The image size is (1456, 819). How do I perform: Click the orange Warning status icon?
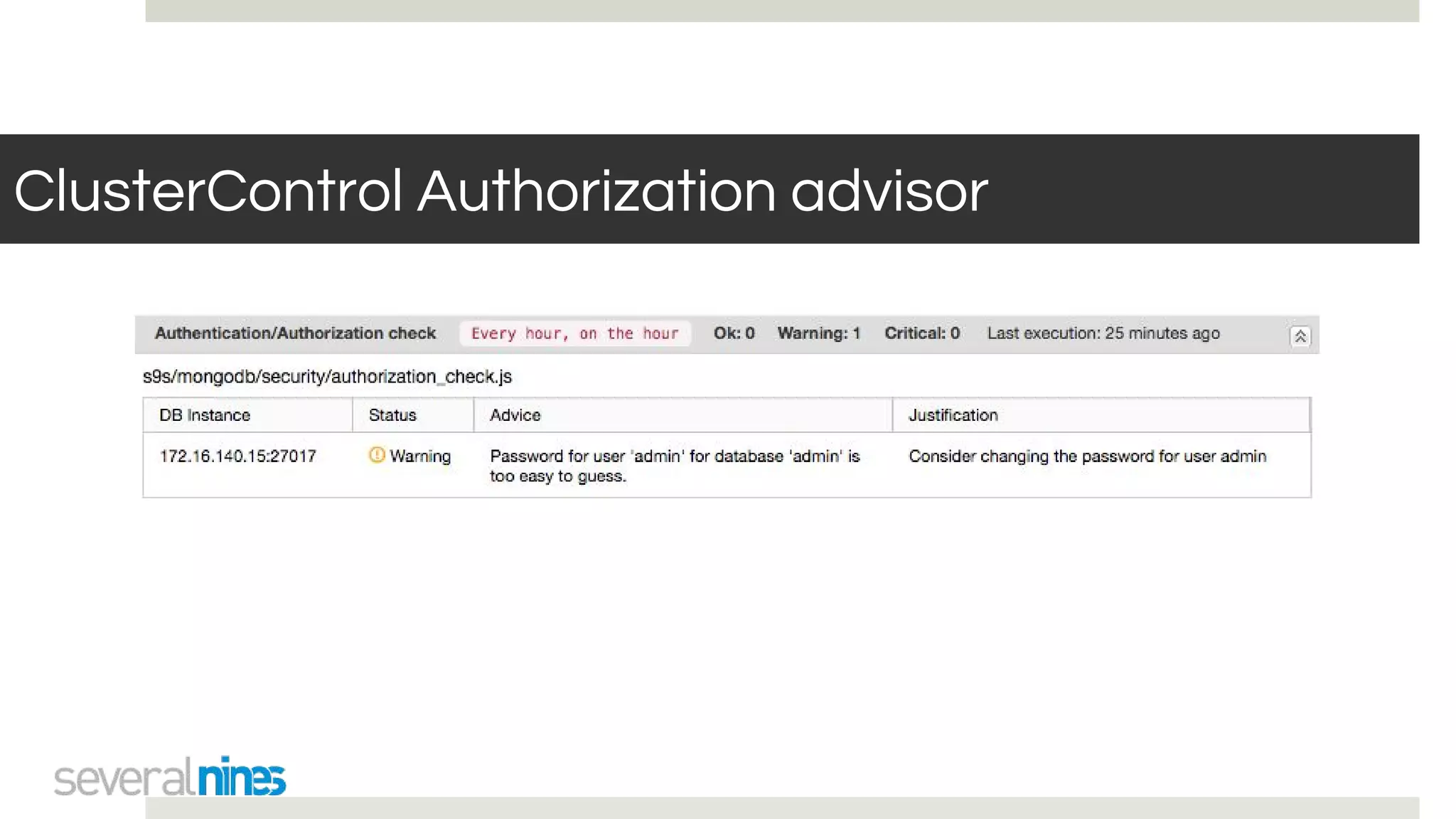click(x=377, y=455)
